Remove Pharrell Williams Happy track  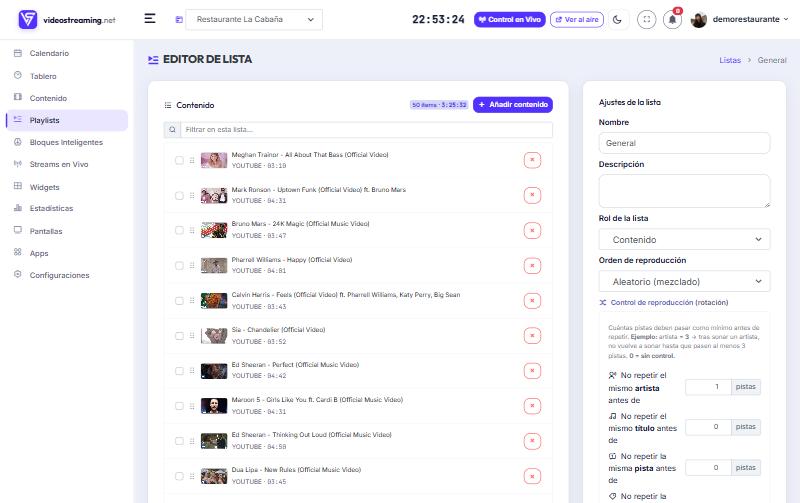tap(532, 265)
